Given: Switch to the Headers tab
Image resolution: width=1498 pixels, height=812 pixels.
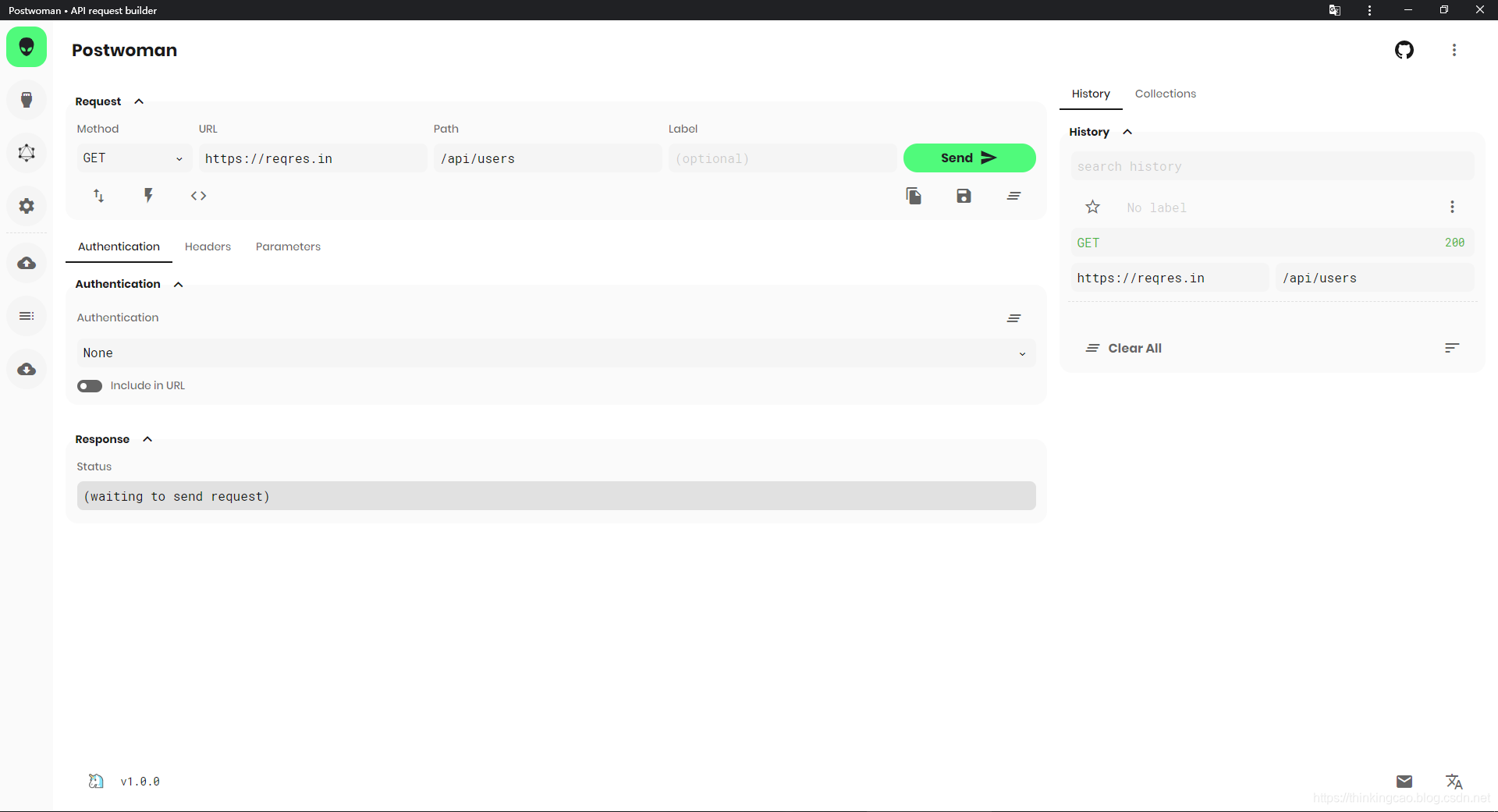Looking at the screenshot, I should pyautogui.click(x=208, y=246).
